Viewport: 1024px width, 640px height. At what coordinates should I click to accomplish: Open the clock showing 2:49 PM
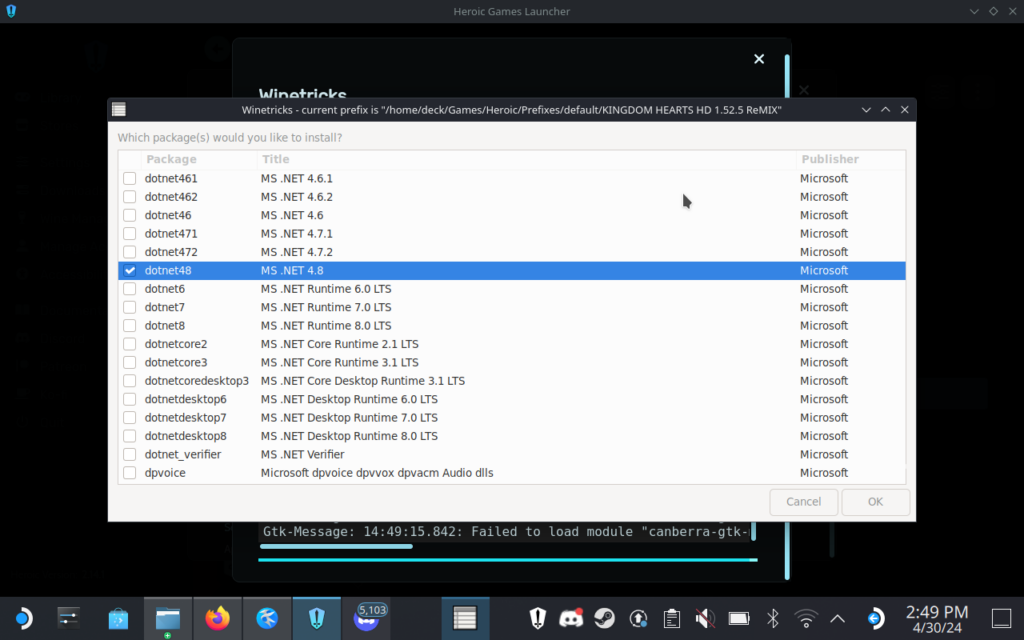(936, 618)
